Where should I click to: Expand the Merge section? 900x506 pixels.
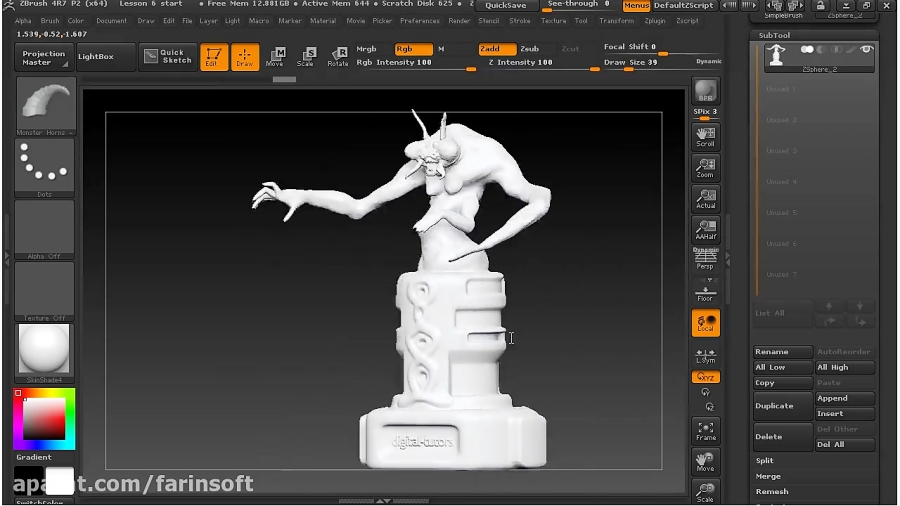(x=768, y=476)
